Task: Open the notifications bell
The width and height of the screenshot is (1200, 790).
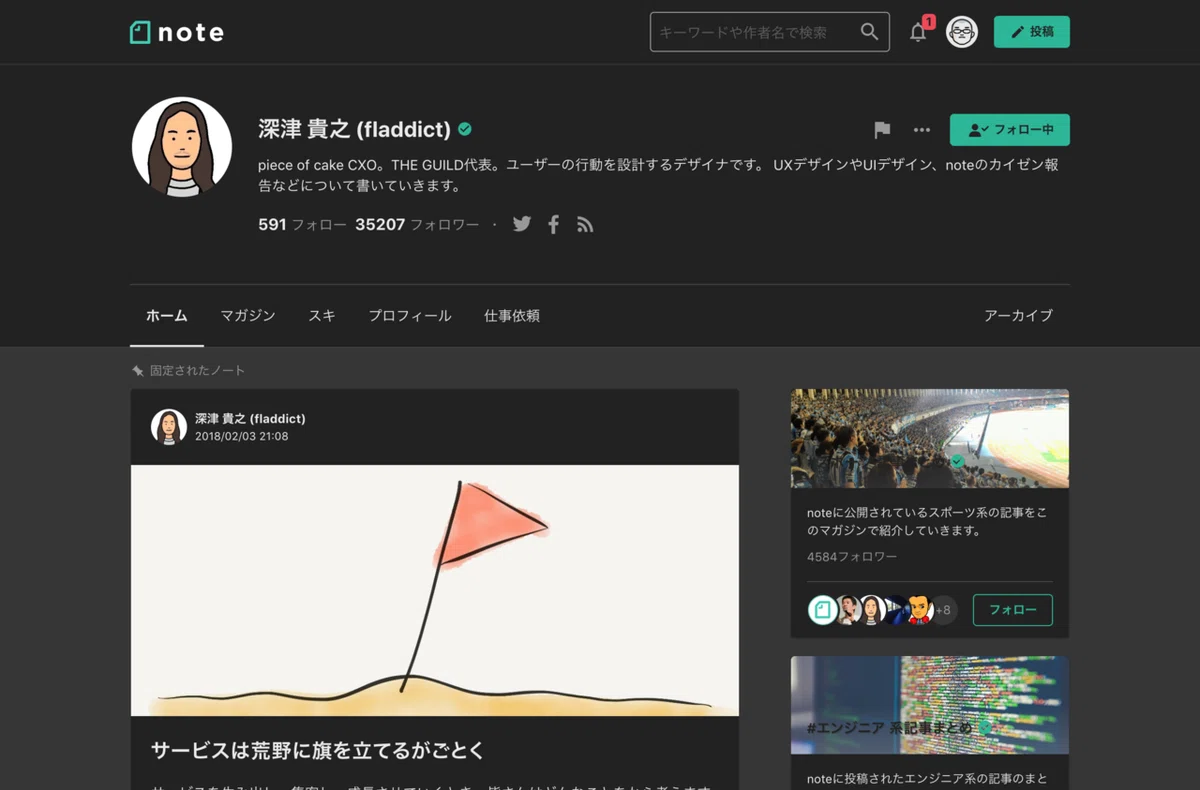Action: coord(918,32)
